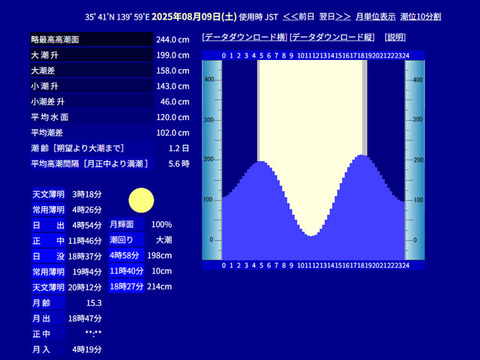Select the sunset time 18時37分

click(x=85, y=256)
